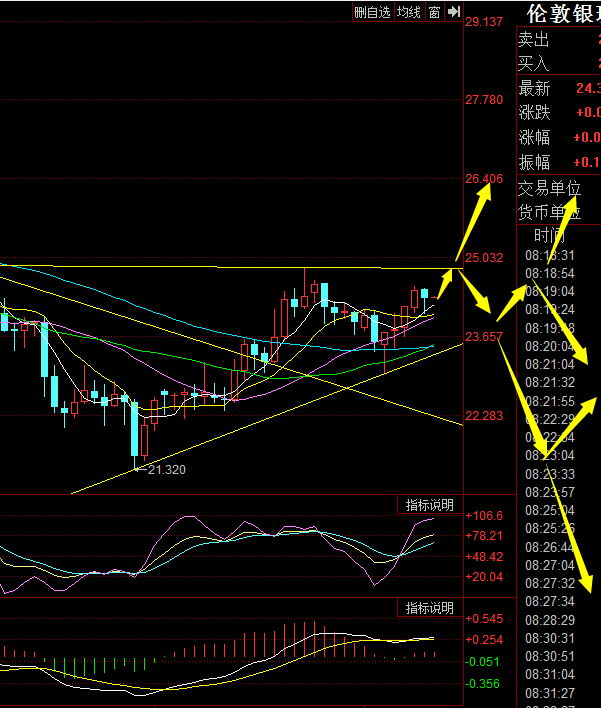601x708 pixels.
Task: Select the 08:27:34 tick time entry
Action: pyautogui.click(x=550, y=602)
